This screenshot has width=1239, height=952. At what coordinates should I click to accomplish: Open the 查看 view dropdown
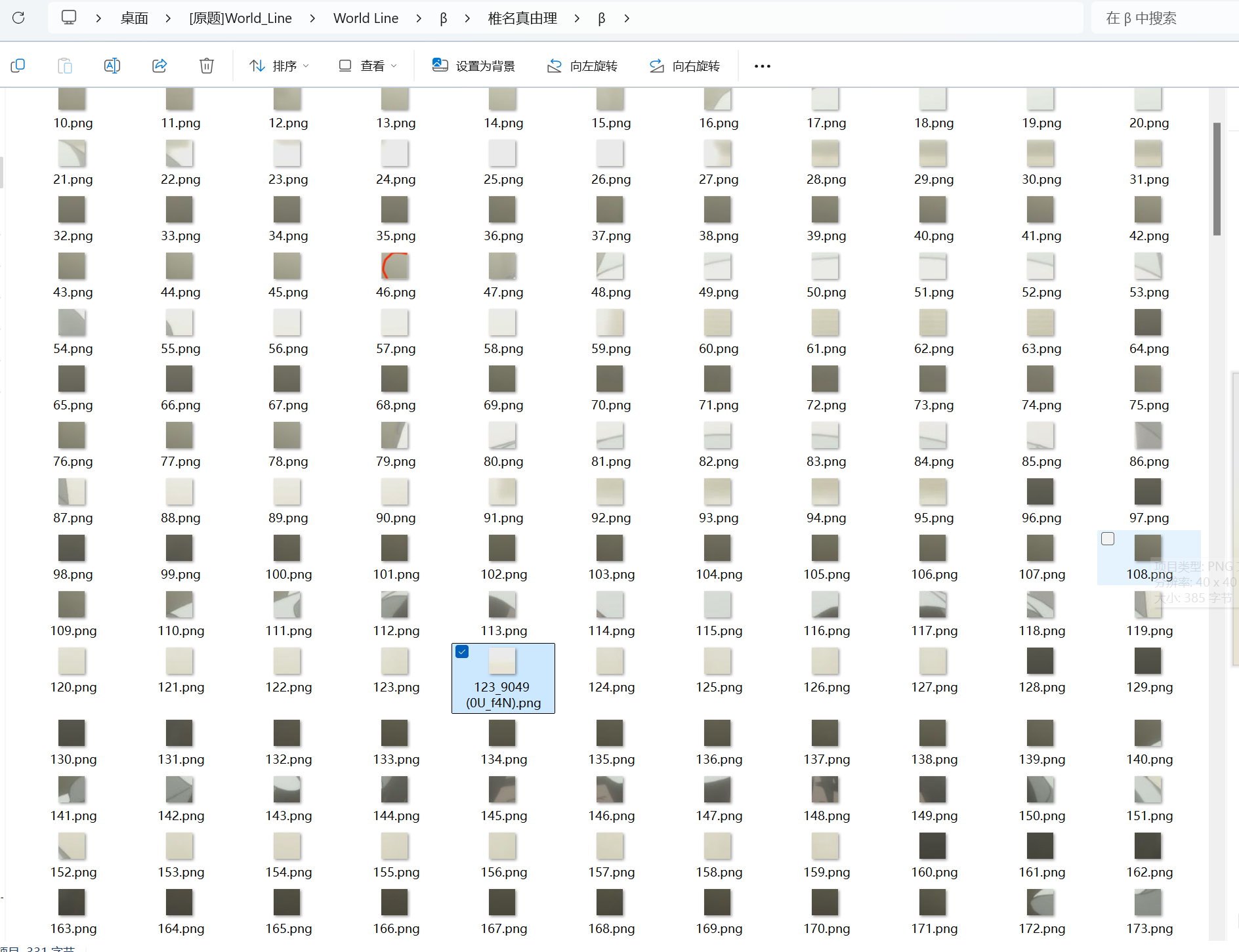coord(368,66)
